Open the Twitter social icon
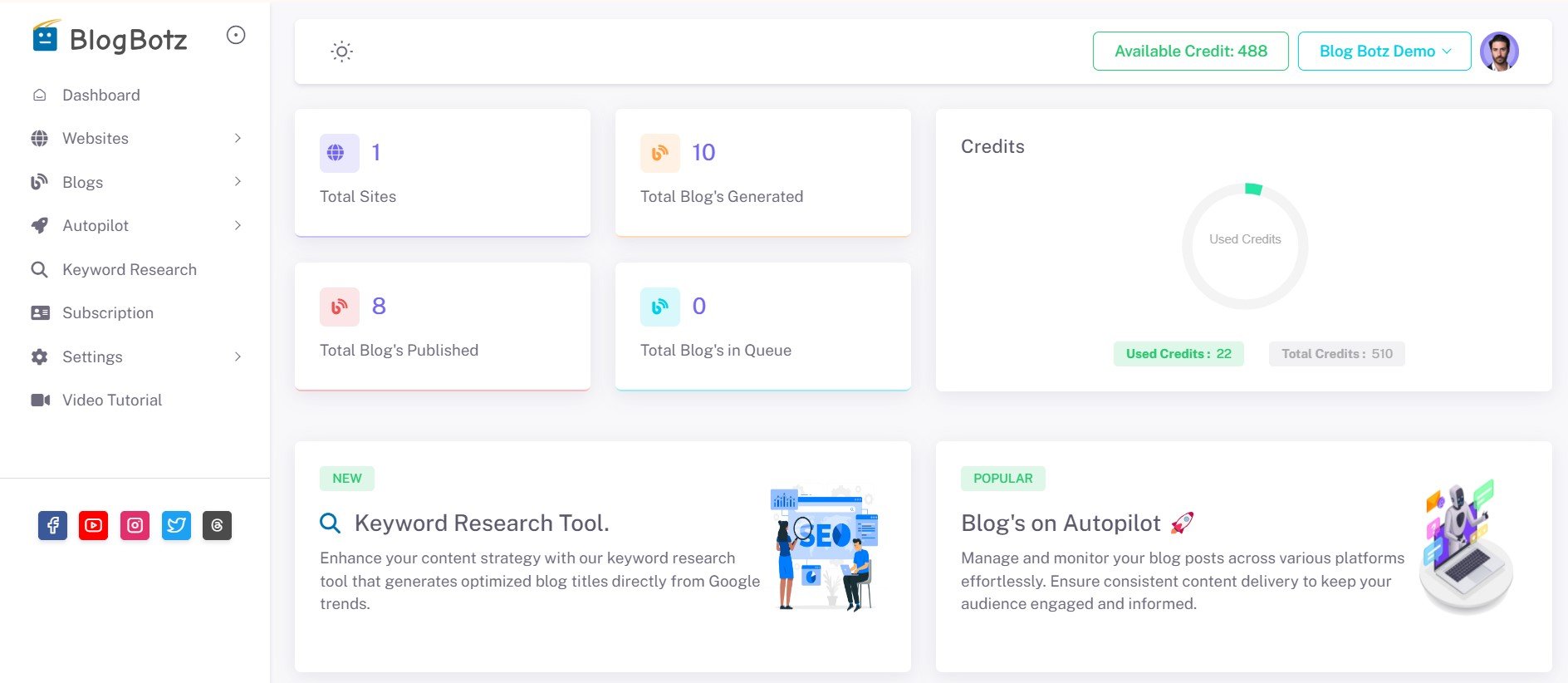The height and width of the screenshot is (683, 1568). coord(176,525)
